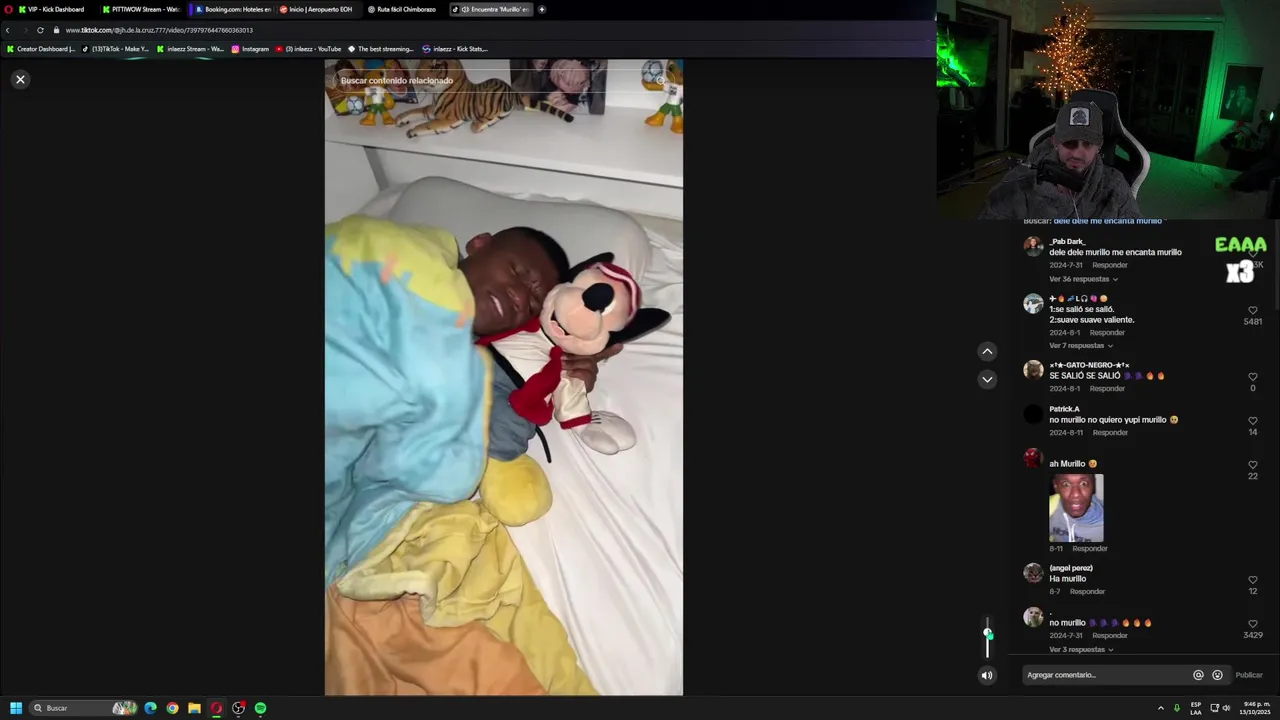Image resolution: width=1280 pixels, height=720 pixels.
Task: Click the taskbar 'Buscar' search box
Action: tap(83, 708)
